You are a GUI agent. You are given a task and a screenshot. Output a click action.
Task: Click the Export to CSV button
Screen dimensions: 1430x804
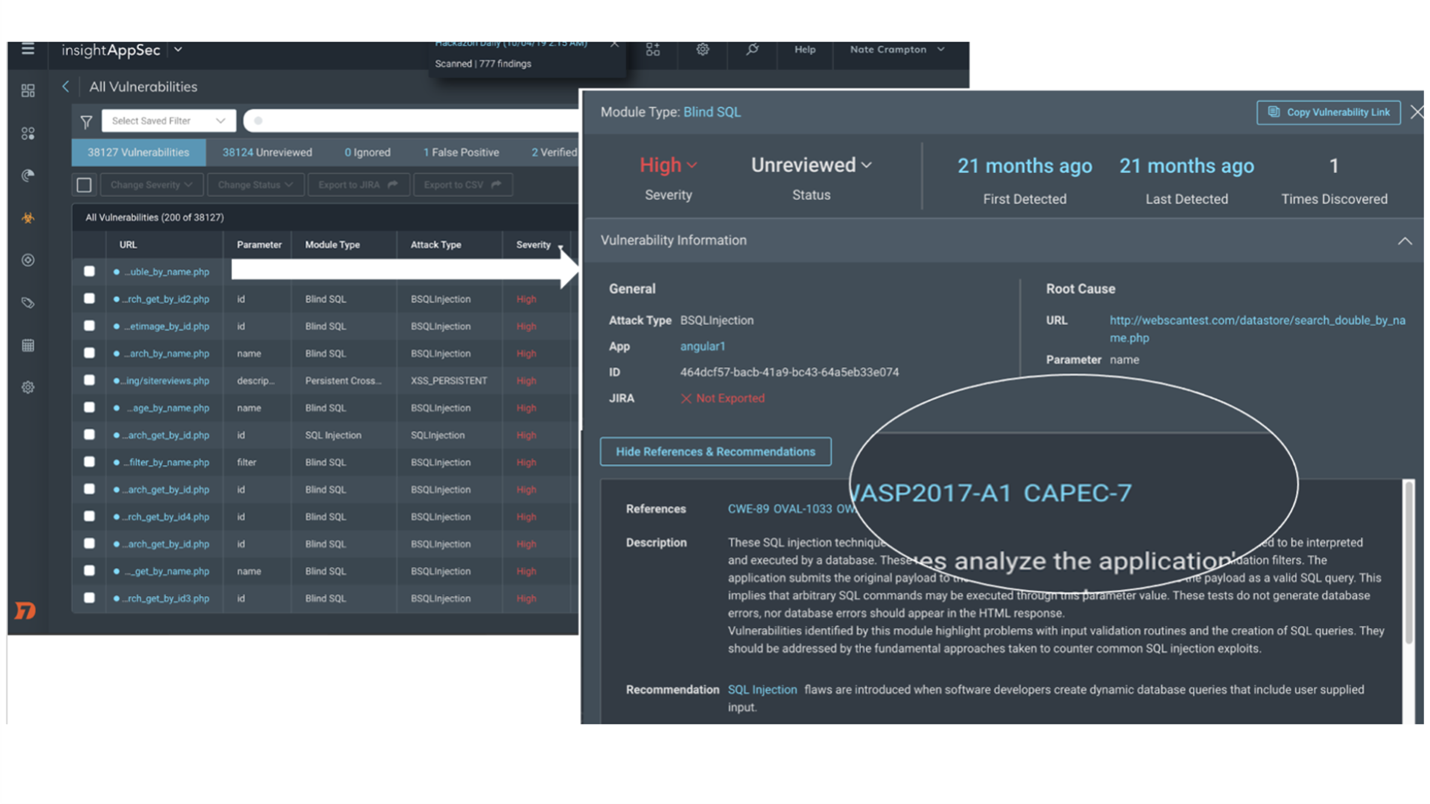pyautogui.click(x=462, y=185)
